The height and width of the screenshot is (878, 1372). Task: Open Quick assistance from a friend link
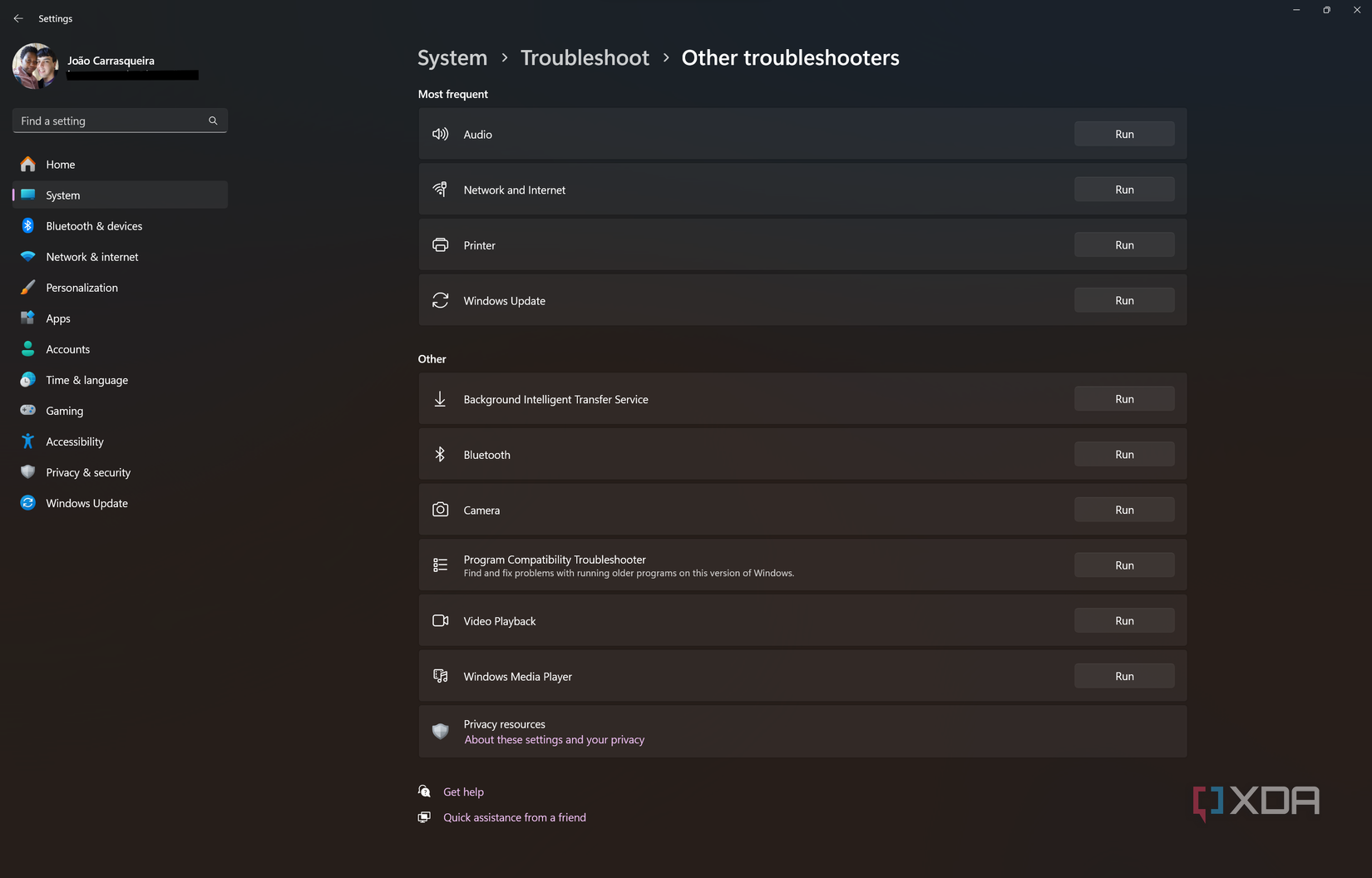(515, 818)
